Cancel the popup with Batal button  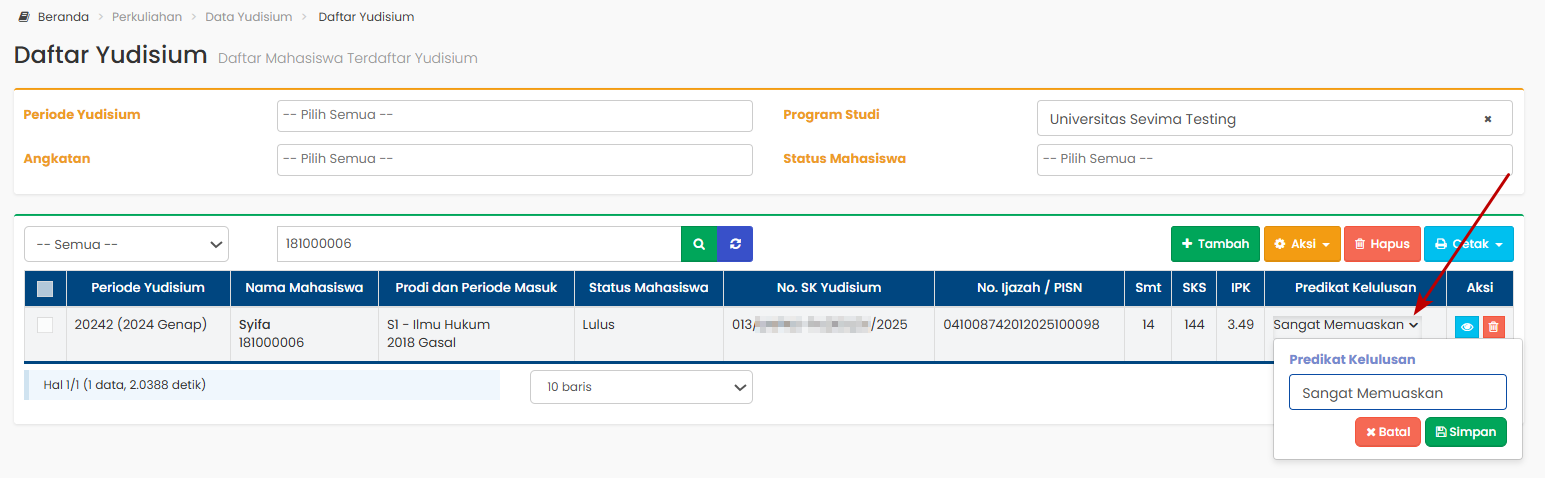(x=1387, y=432)
